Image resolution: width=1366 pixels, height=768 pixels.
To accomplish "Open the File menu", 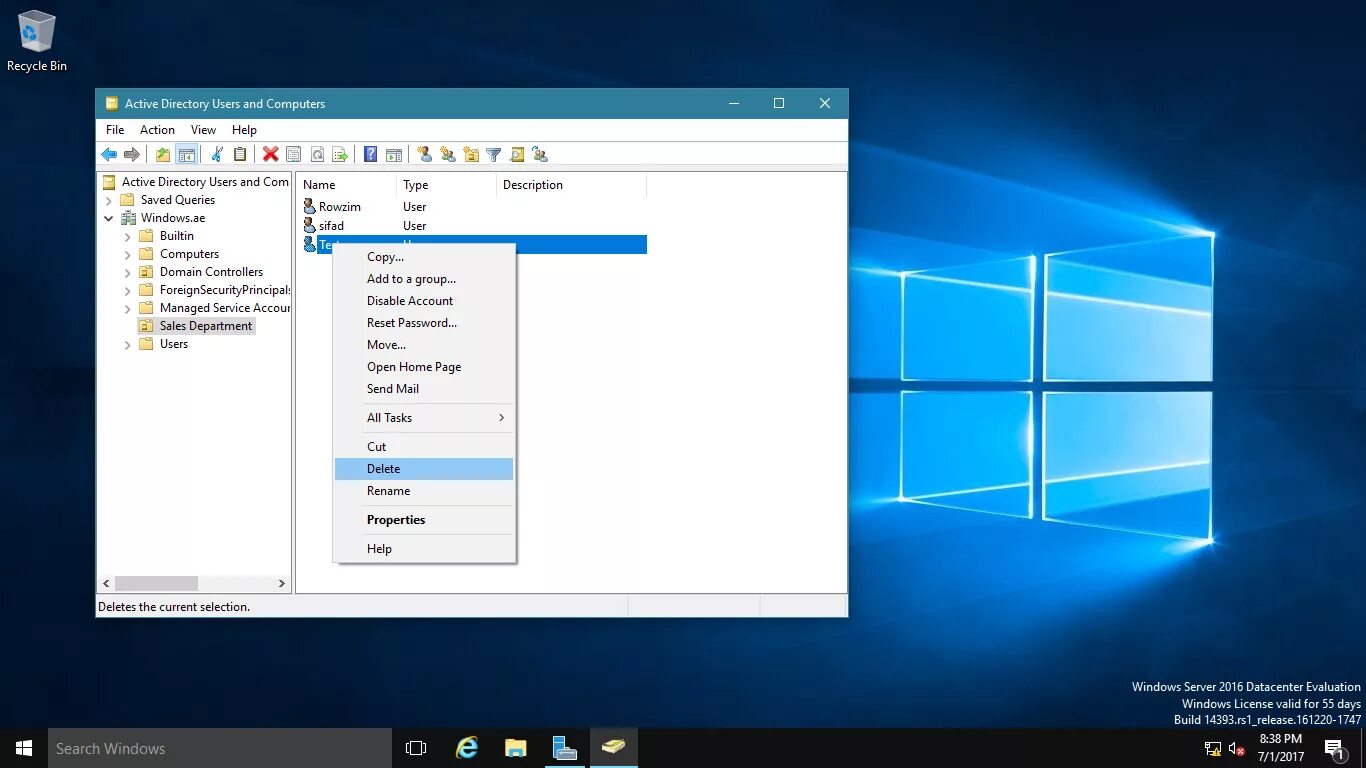I will point(115,130).
